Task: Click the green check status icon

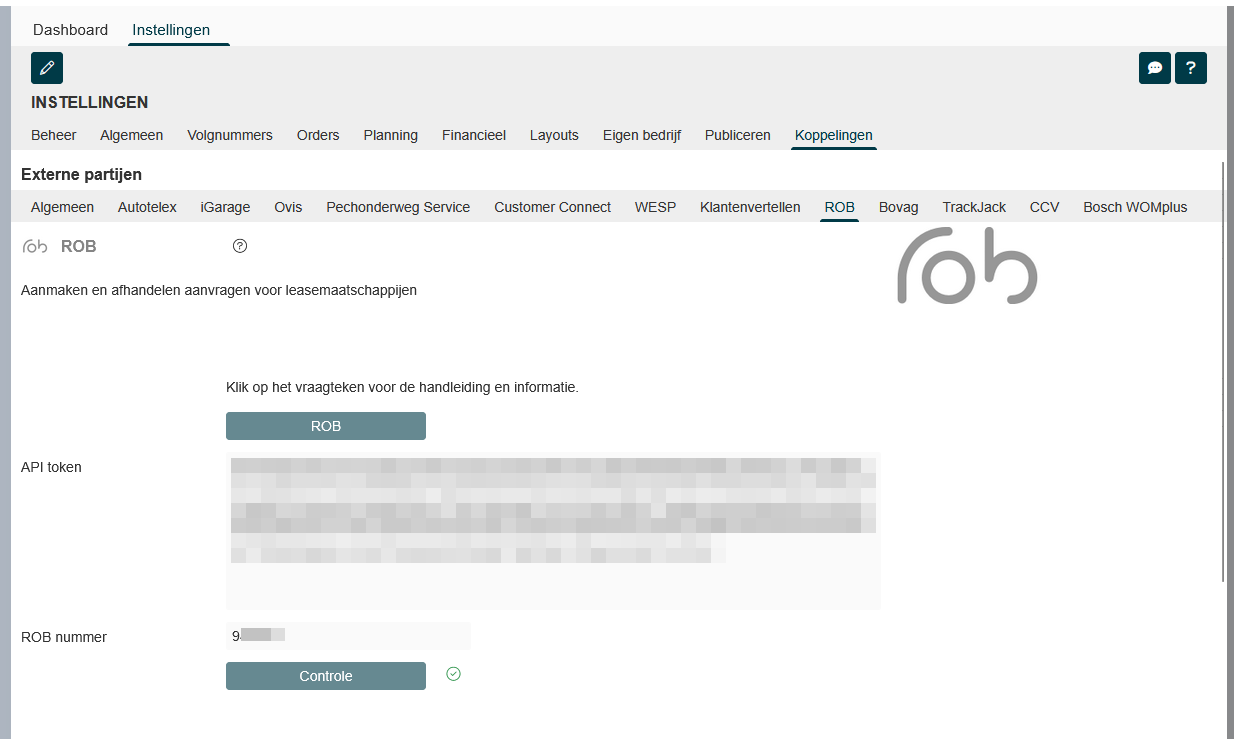Action: tap(453, 675)
